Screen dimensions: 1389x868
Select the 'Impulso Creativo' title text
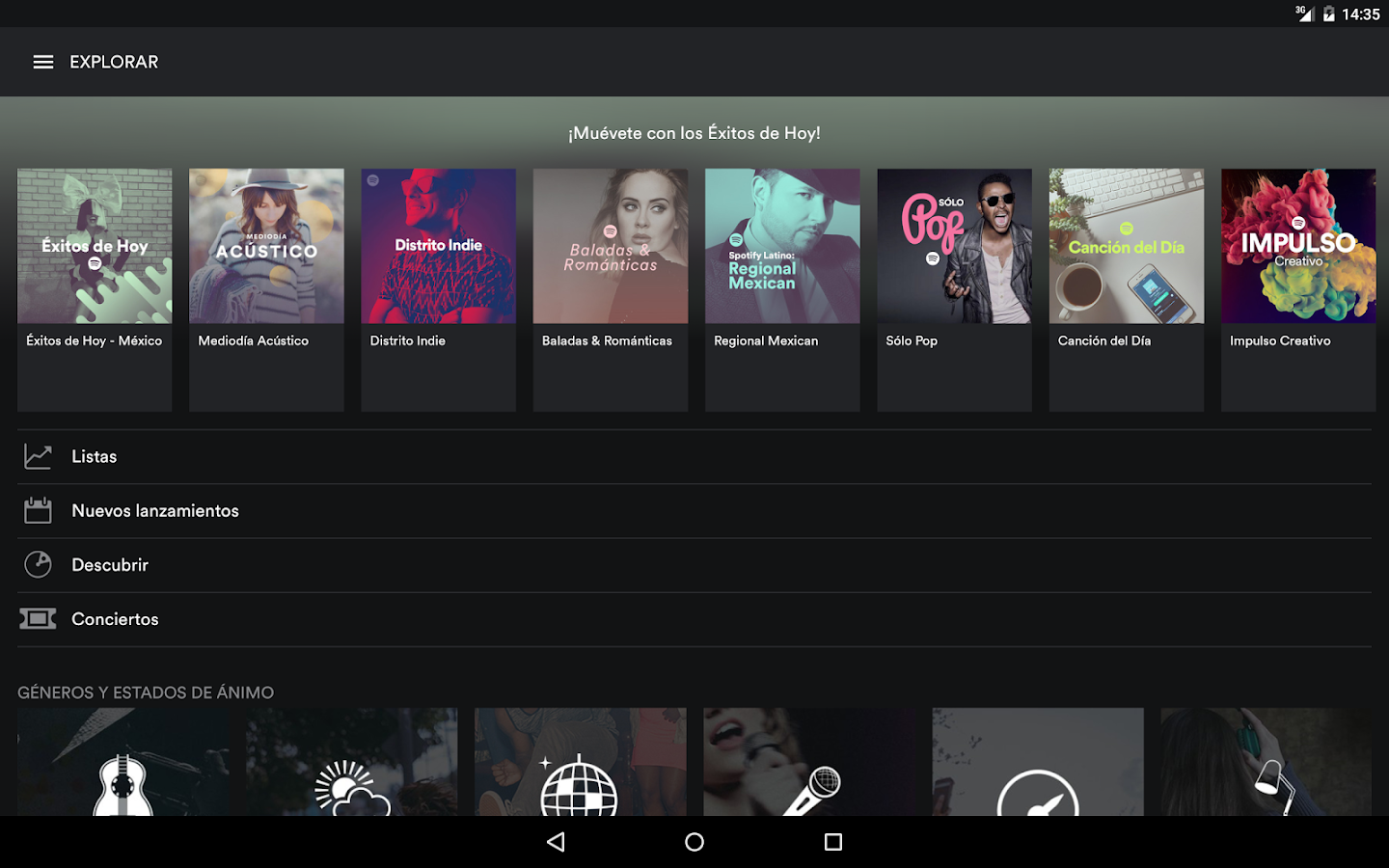1280,340
